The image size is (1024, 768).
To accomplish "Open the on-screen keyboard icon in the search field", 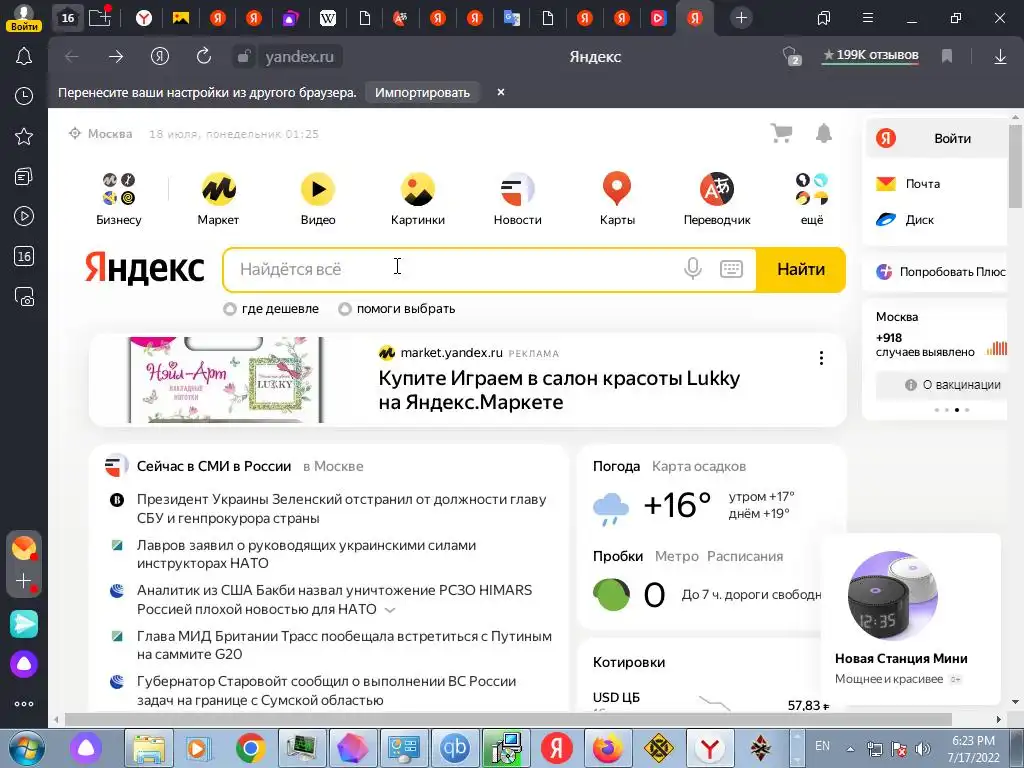I will click(731, 268).
